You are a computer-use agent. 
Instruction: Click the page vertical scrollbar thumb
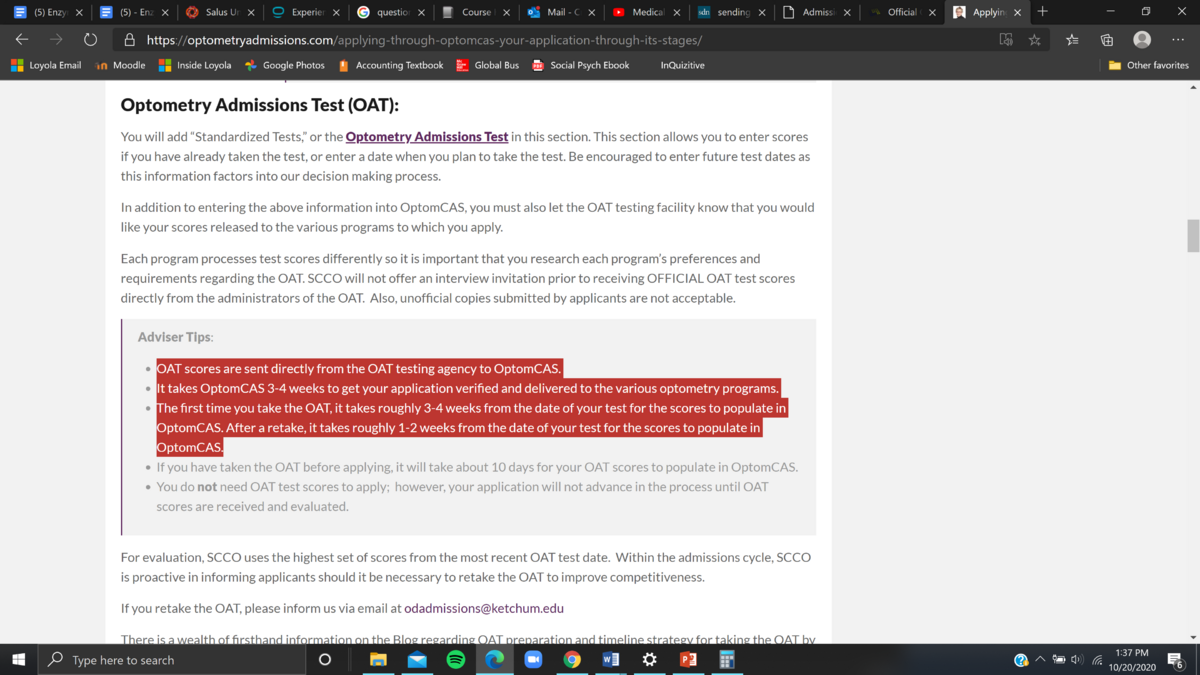pos(1192,236)
